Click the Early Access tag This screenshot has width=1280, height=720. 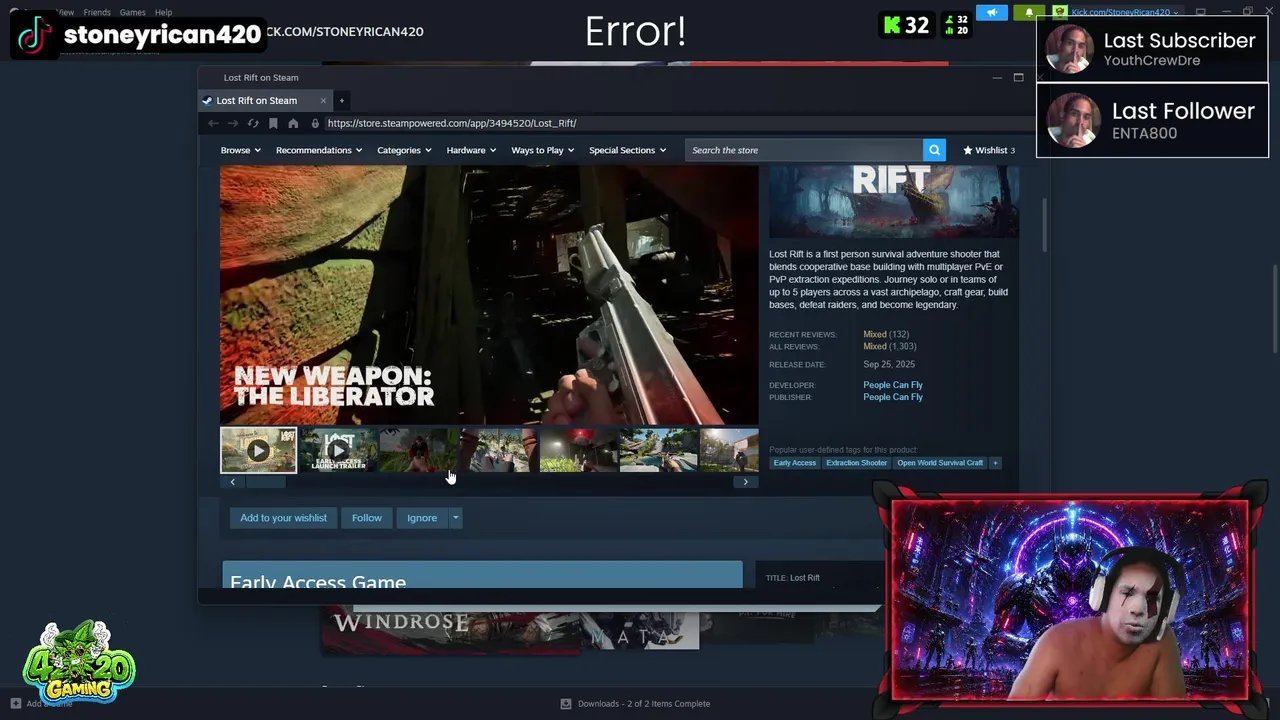[x=795, y=463]
